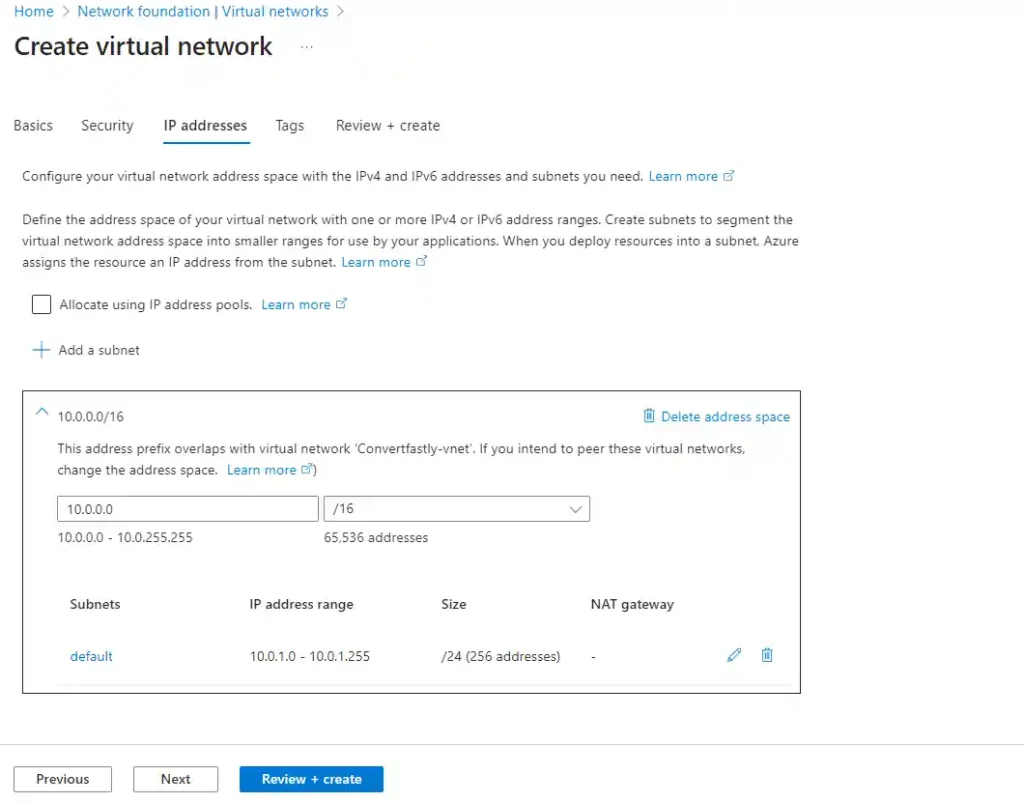This screenshot has width=1024, height=803.
Task: Click the Delete address space trash icon
Action: coord(649,416)
